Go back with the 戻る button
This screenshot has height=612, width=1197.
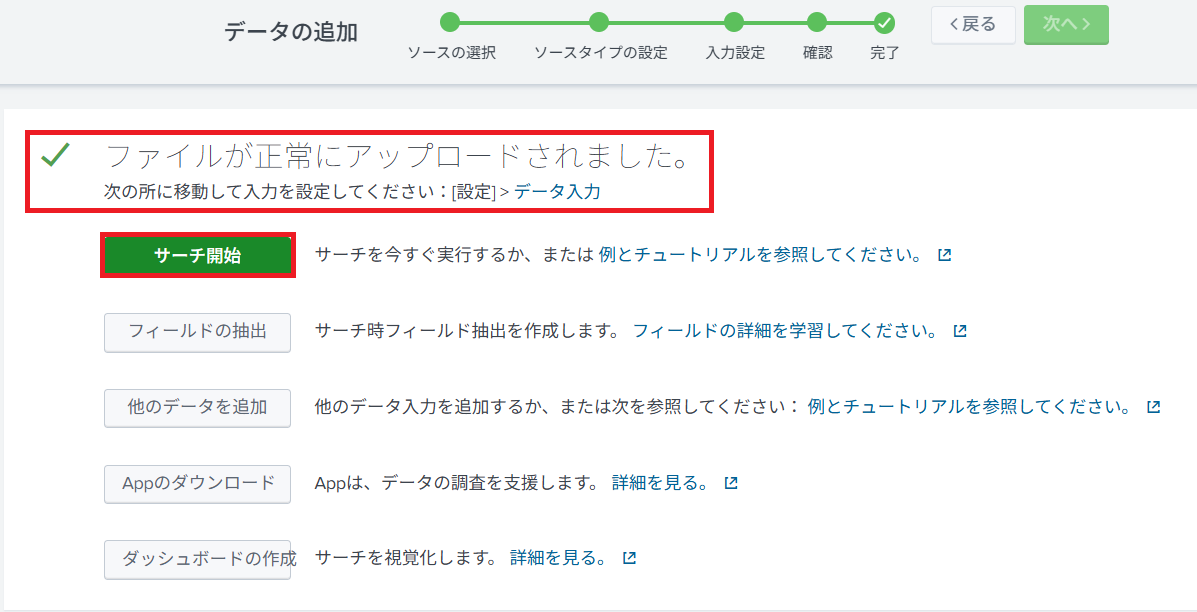[x=972, y=25]
